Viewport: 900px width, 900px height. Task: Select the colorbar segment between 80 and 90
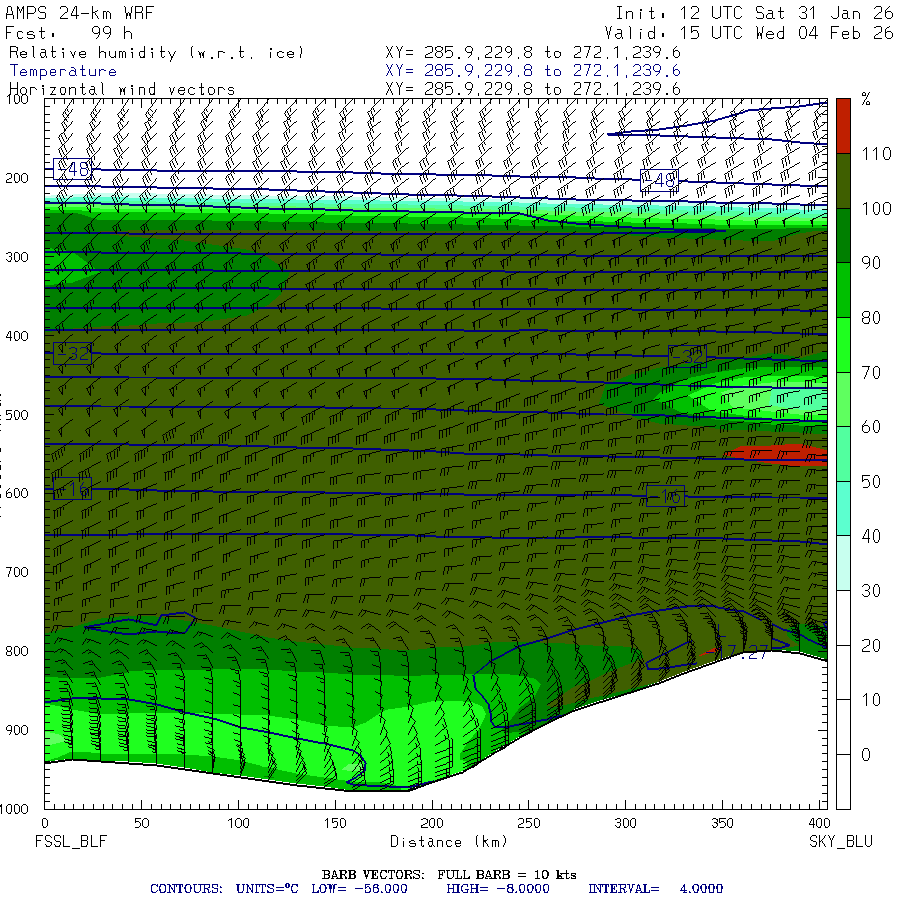coord(843,290)
